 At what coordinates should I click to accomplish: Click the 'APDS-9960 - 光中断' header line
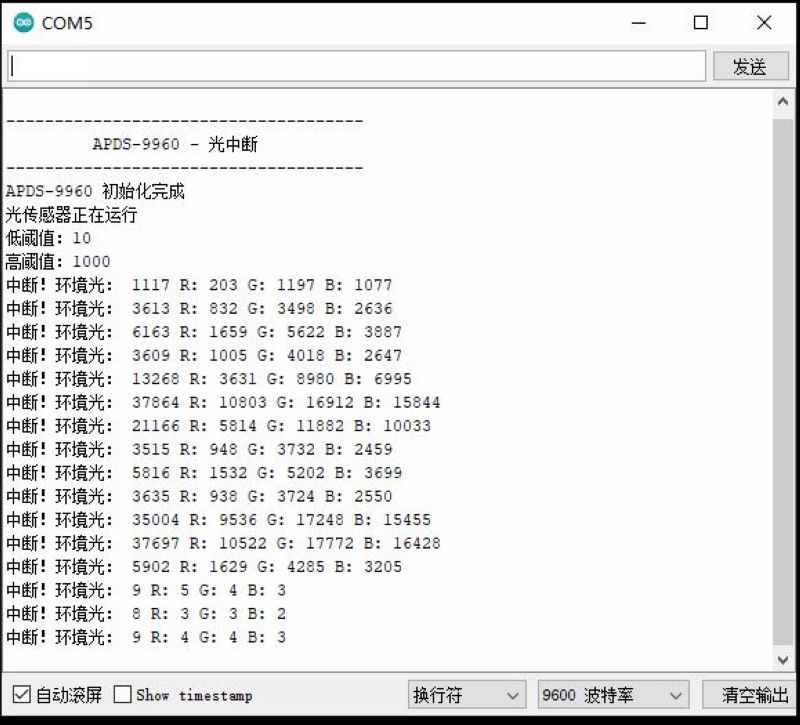tap(175, 144)
